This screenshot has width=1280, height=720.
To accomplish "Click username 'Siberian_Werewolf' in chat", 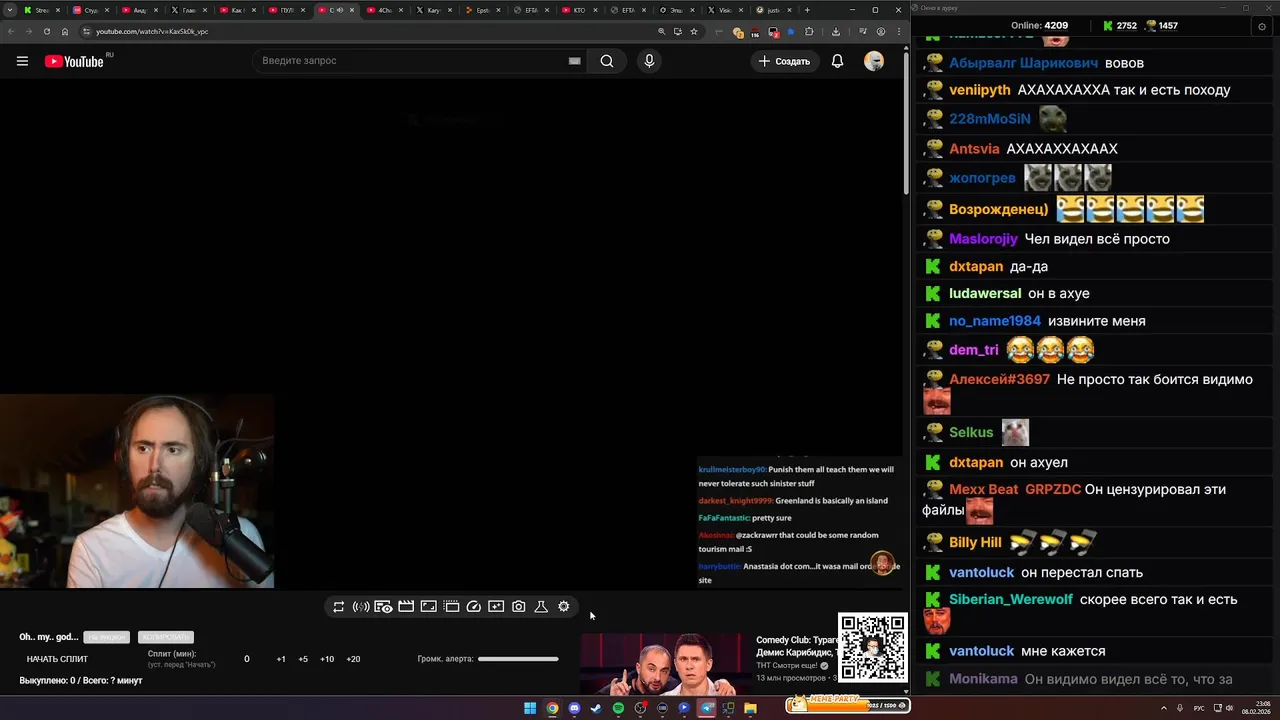I will coord(1011,600).
